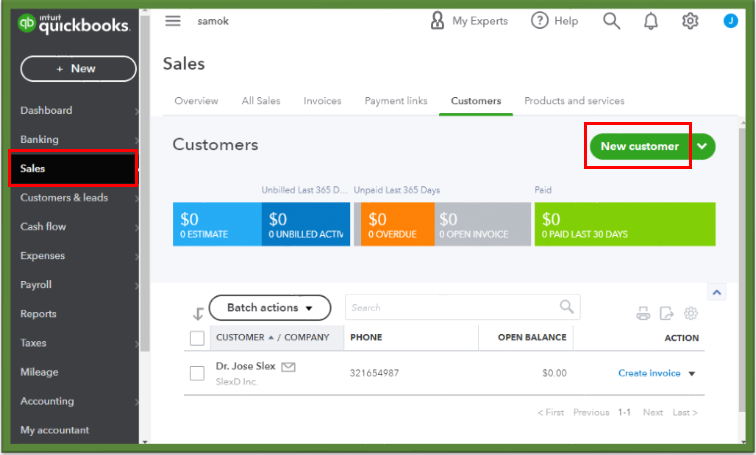Open the New customer dropdown arrow

pyautogui.click(x=702, y=146)
